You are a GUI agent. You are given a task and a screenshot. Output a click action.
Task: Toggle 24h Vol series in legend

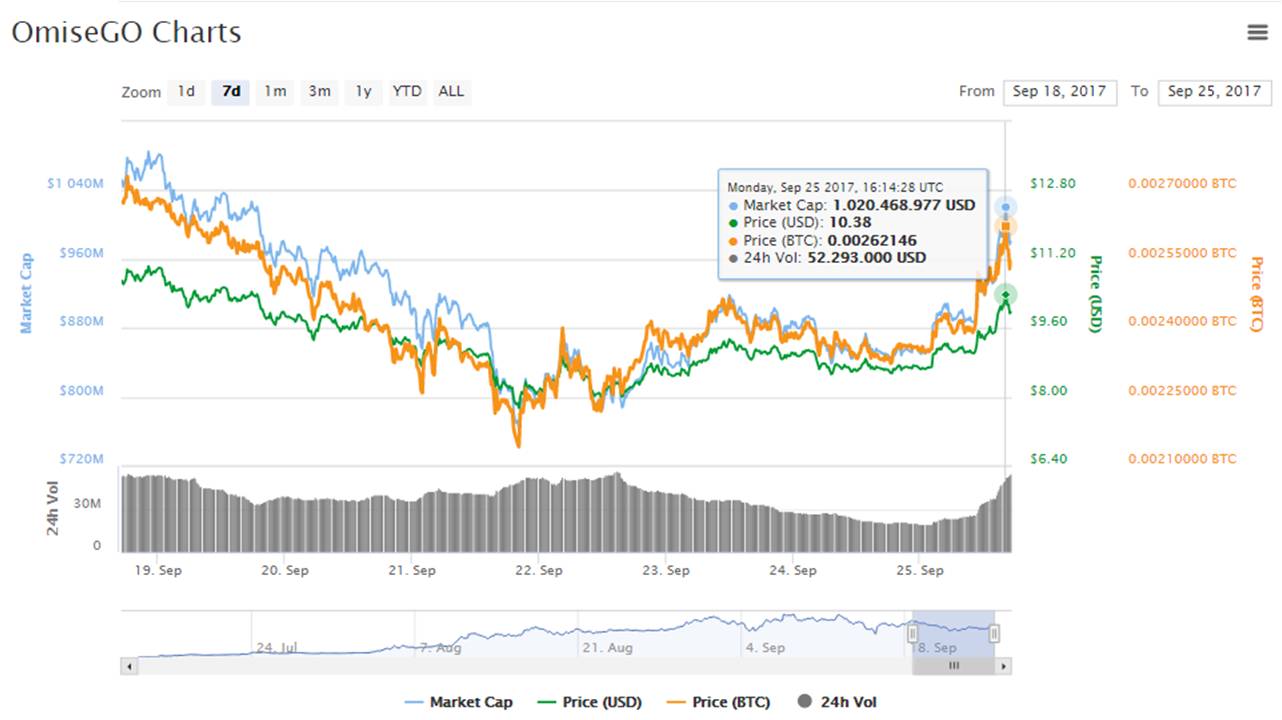coord(838,702)
